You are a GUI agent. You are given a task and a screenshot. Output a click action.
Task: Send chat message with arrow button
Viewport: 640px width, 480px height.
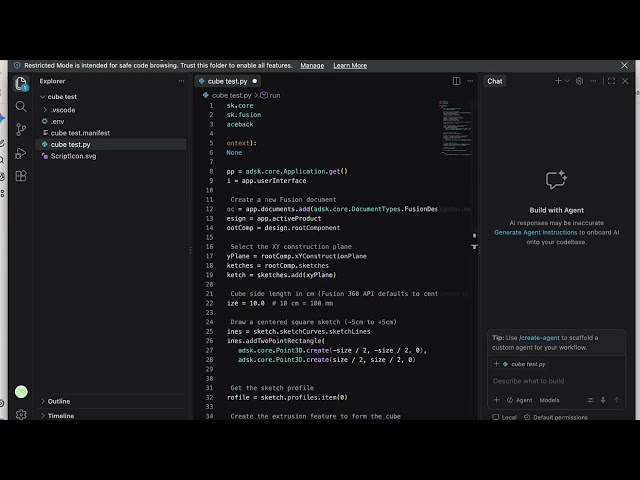(616, 400)
